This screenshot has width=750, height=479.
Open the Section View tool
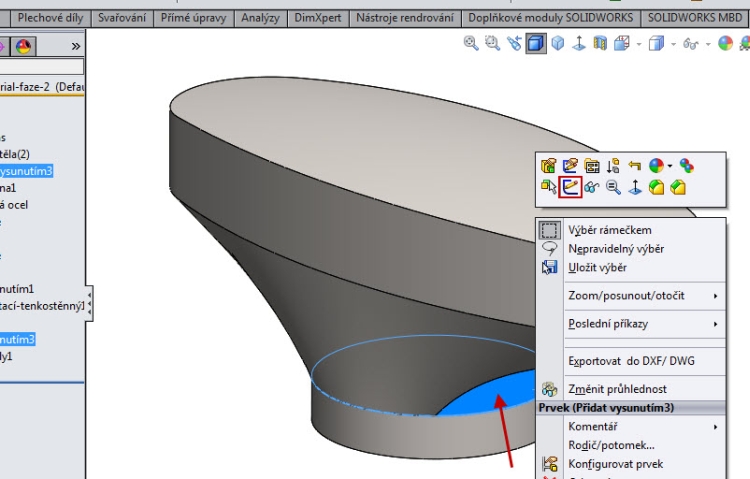[x=600, y=44]
